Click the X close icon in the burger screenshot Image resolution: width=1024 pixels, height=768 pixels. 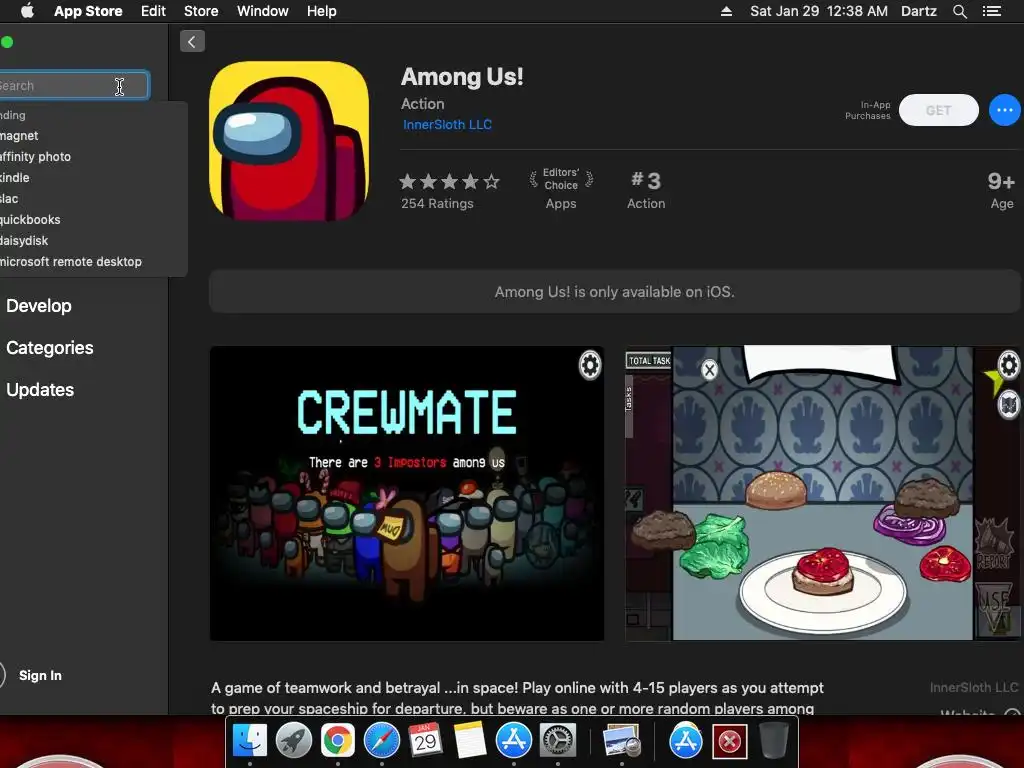coord(710,370)
